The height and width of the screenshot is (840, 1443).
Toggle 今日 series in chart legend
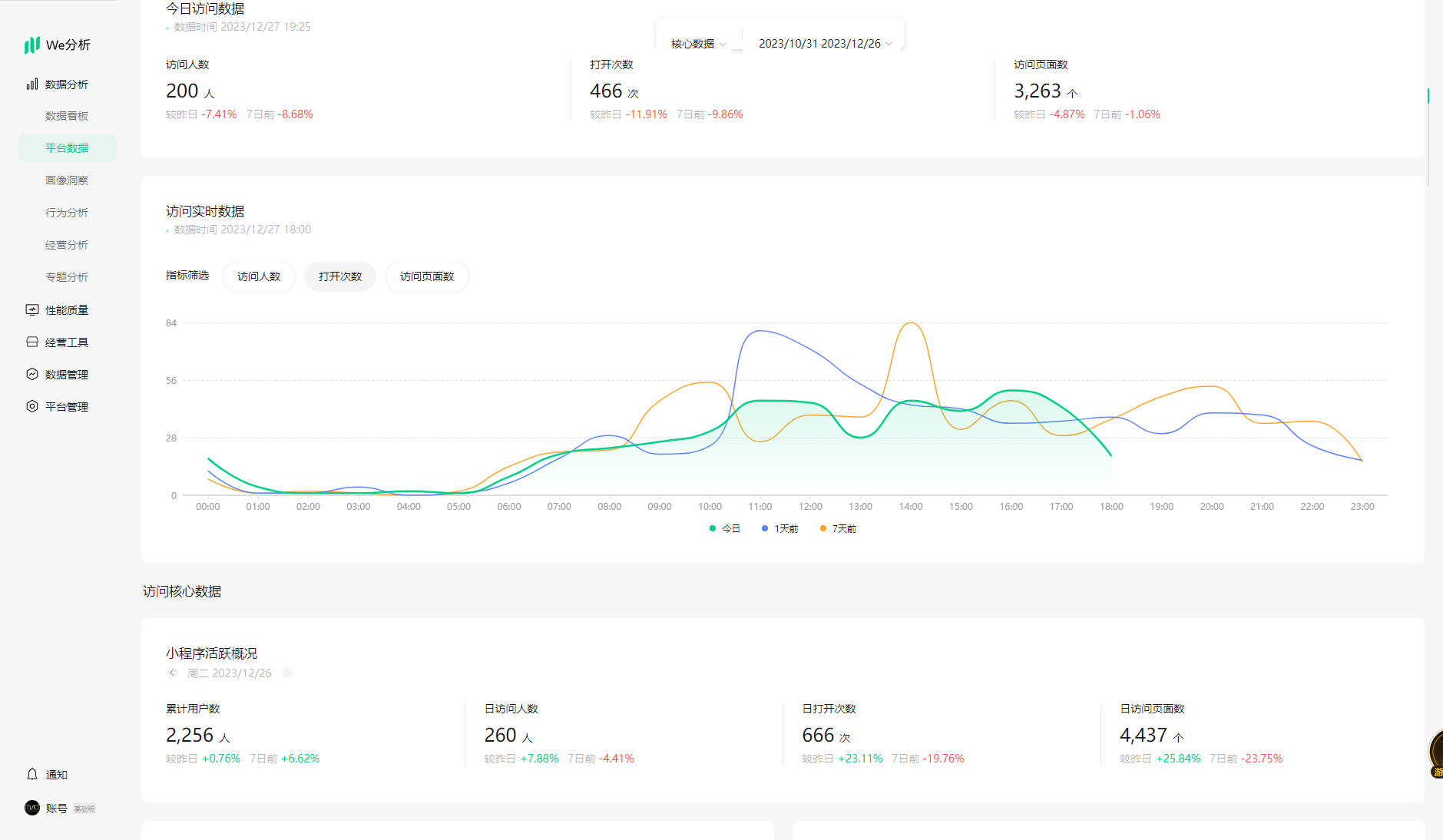coord(724,528)
